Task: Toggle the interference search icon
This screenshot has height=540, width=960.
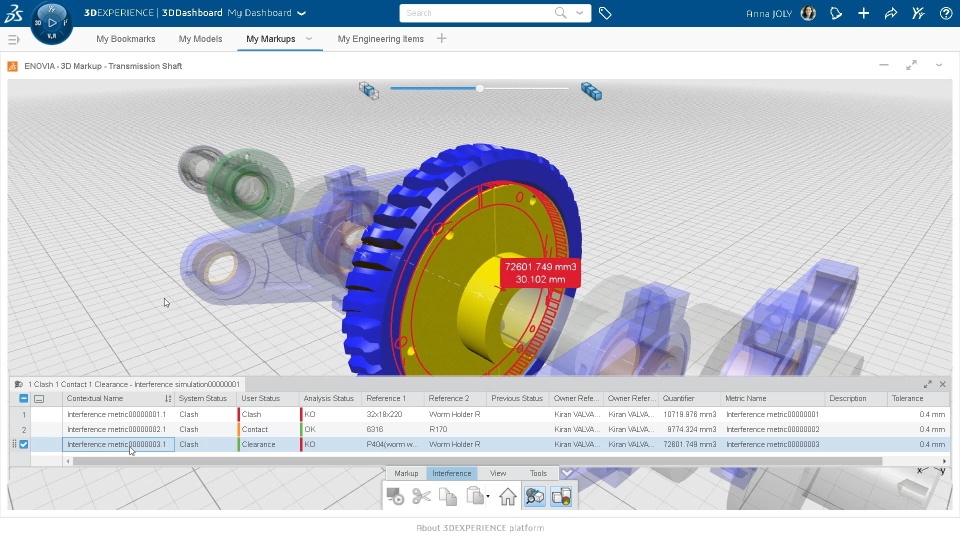Action: 534,497
